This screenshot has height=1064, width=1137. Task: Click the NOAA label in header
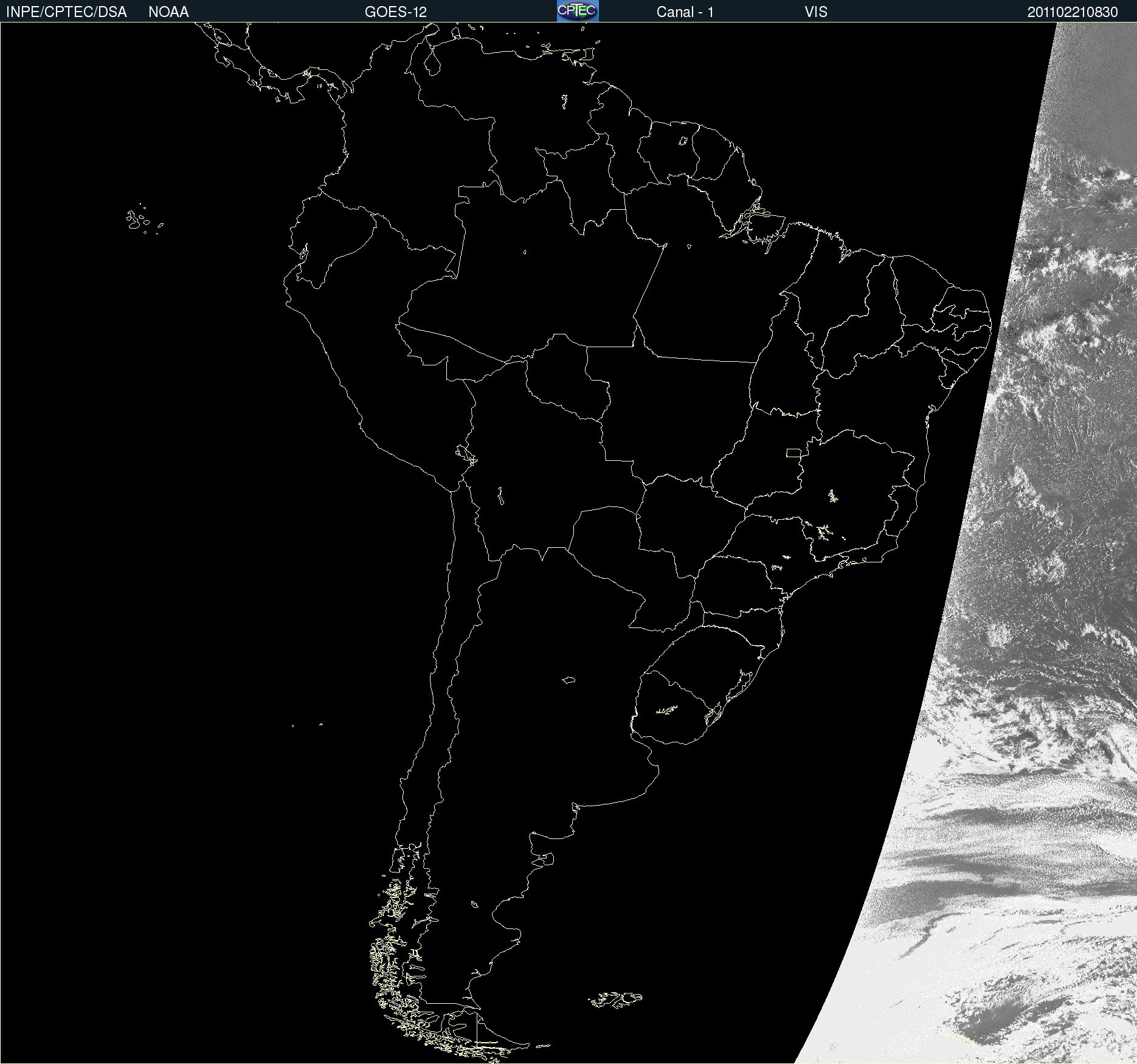tap(168, 12)
